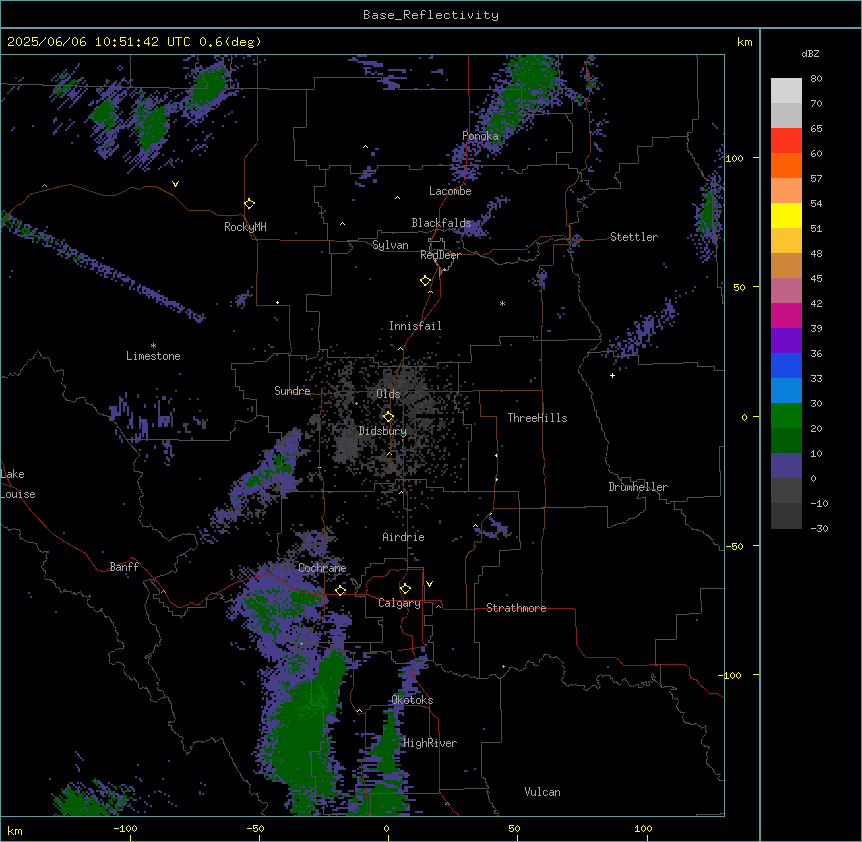The height and width of the screenshot is (842, 862).
Task: Click the Sundre town label
Action: tap(292, 391)
